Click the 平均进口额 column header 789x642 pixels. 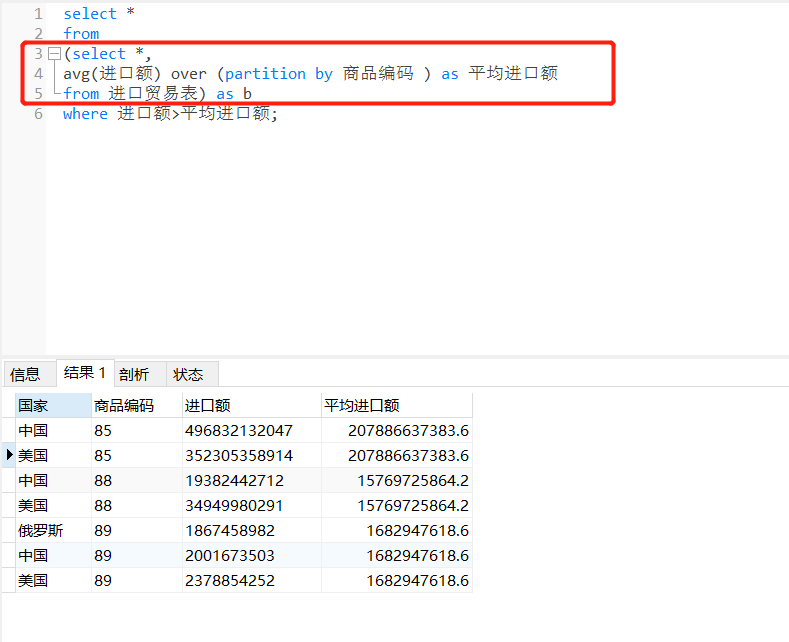397,406
